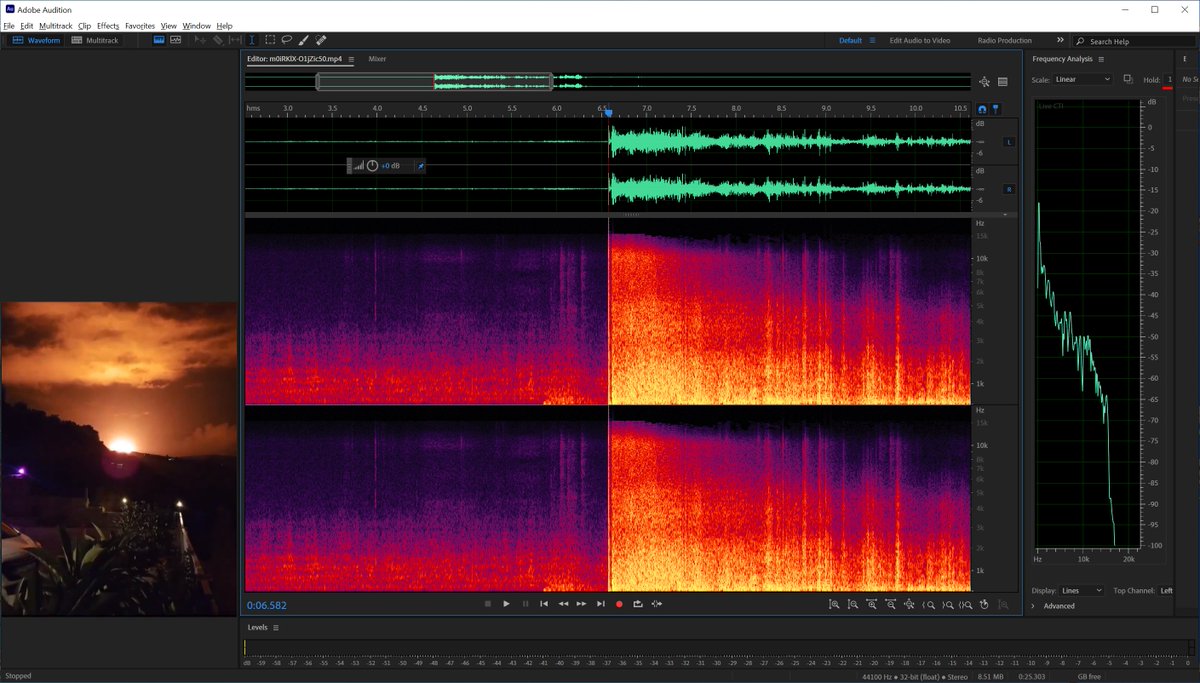Screen dimensions: 1200x683
Task: Switch to the Mixer tab
Action: [377, 59]
